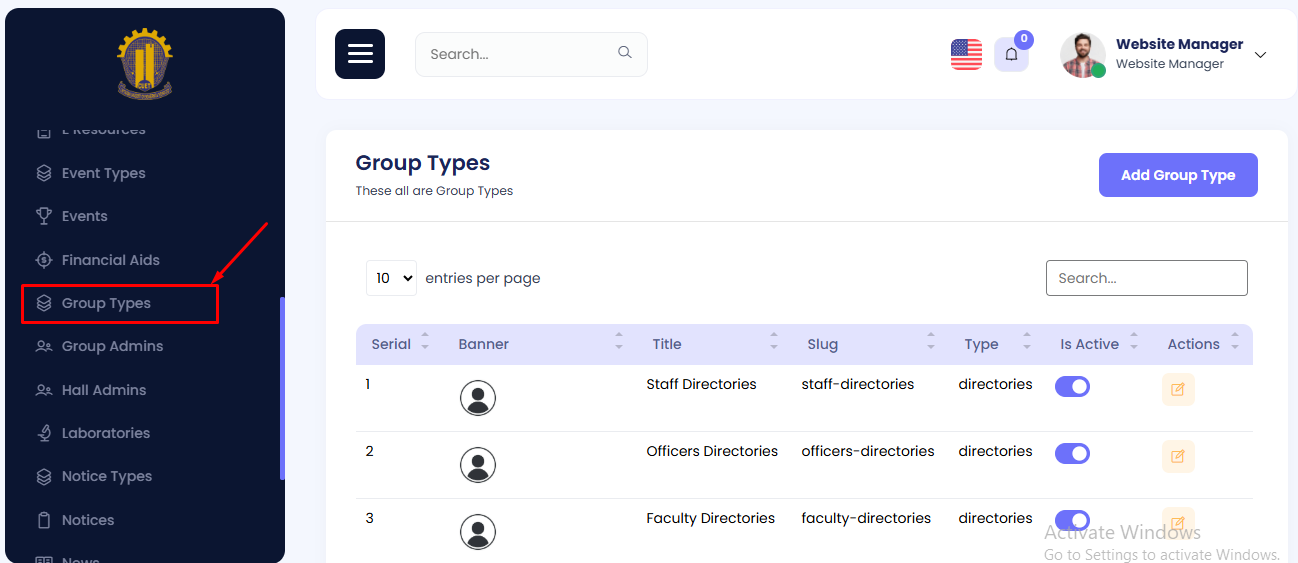This screenshot has height=563, width=1298.
Task: Click the US flag language icon
Action: click(966, 54)
